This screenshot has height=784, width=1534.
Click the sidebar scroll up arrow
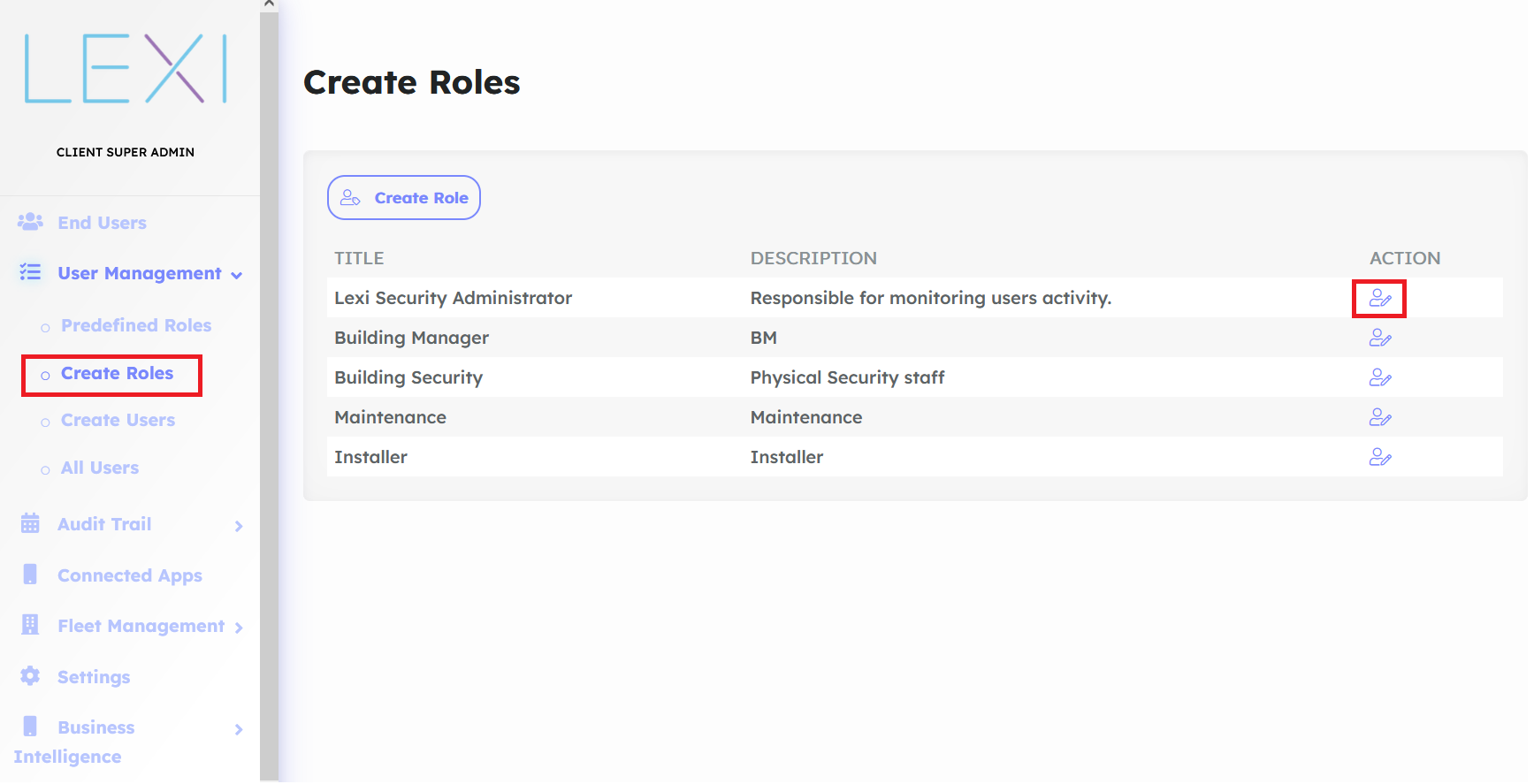(269, 4)
